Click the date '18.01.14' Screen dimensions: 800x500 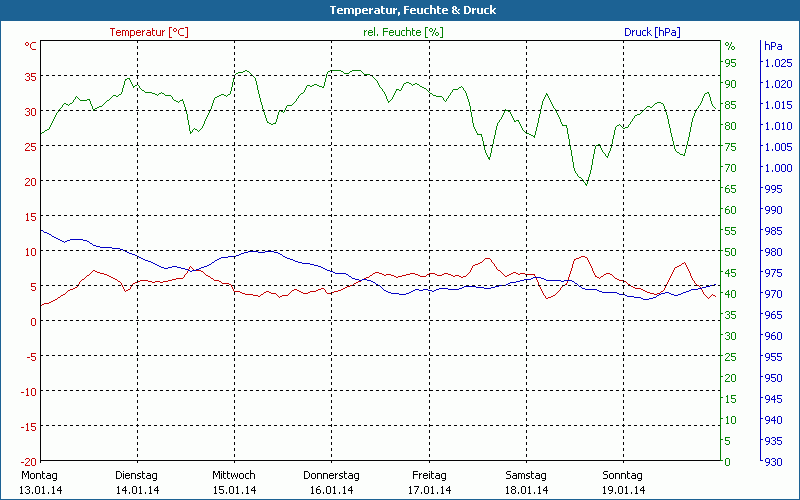[527, 490]
